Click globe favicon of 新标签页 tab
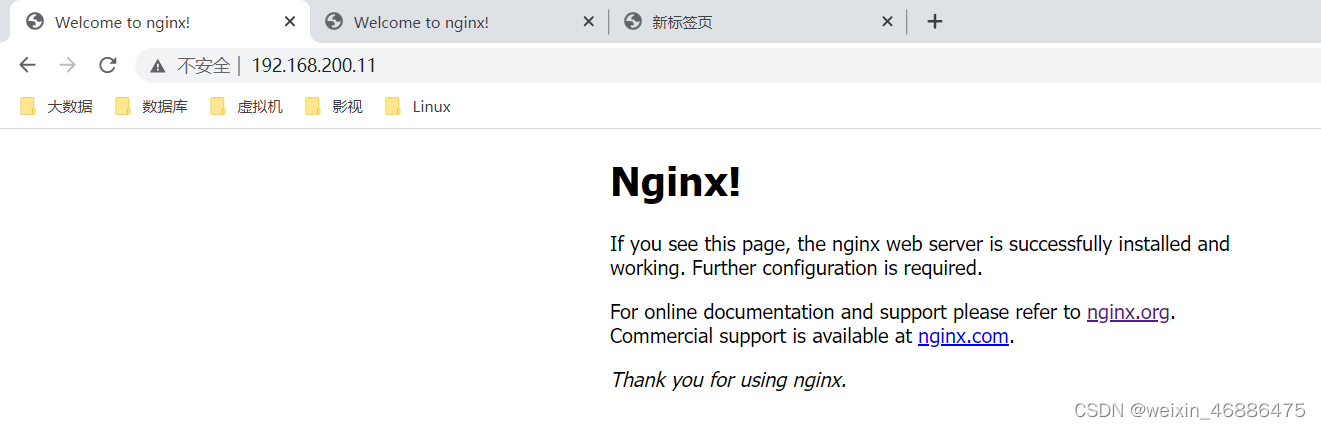The width and height of the screenshot is (1321, 429). (632, 22)
